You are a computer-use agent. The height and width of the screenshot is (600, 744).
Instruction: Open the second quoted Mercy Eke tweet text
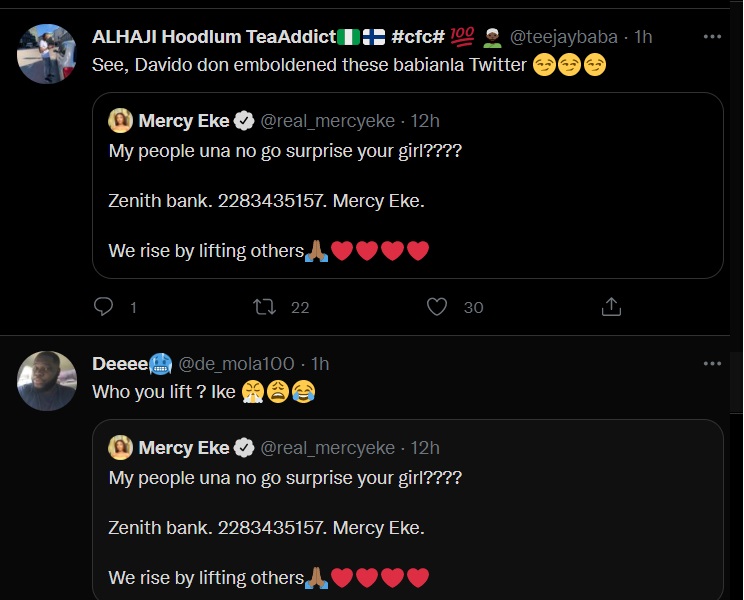click(285, 528)
